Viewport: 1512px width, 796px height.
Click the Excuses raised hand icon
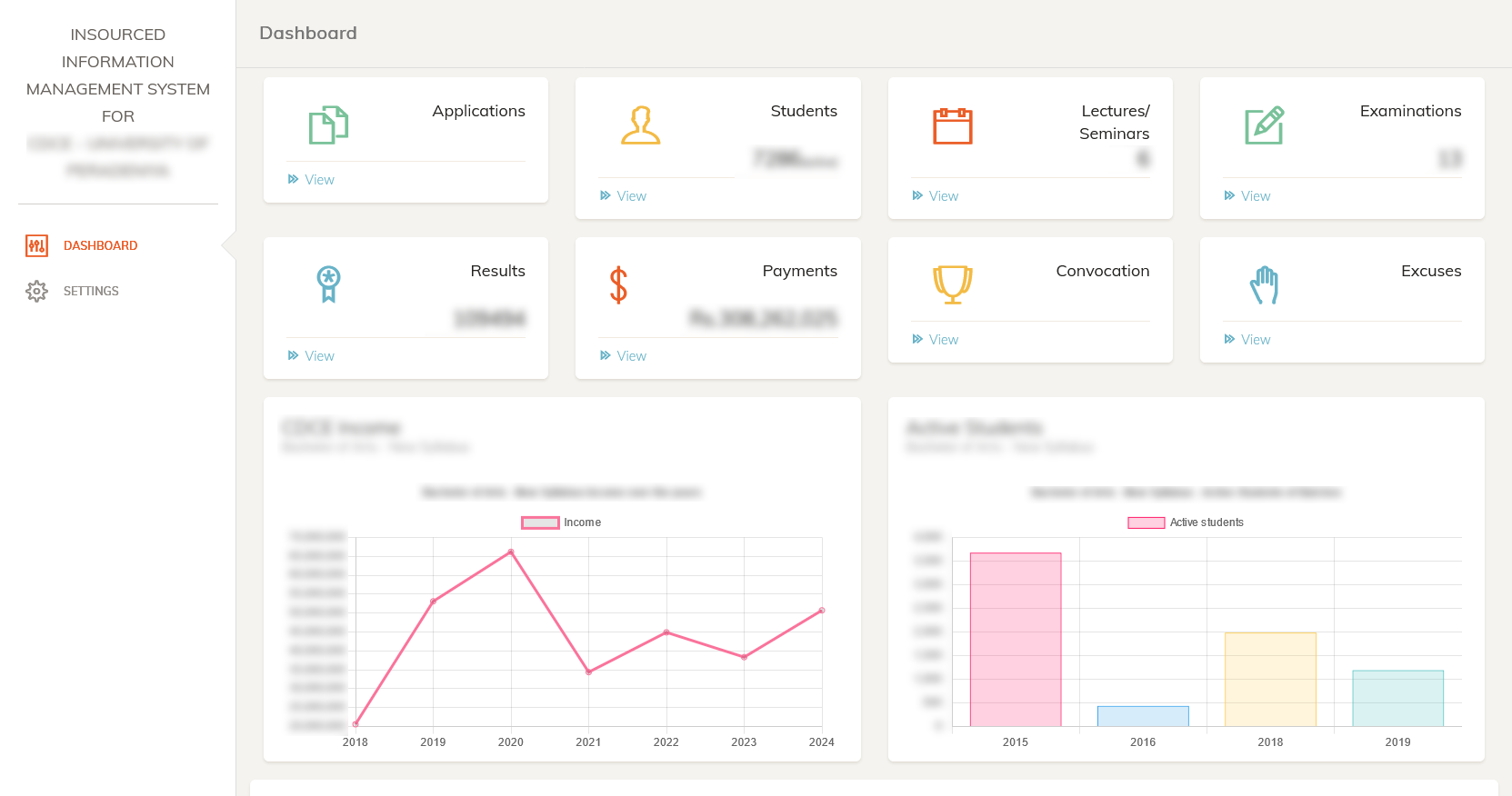1264,284
